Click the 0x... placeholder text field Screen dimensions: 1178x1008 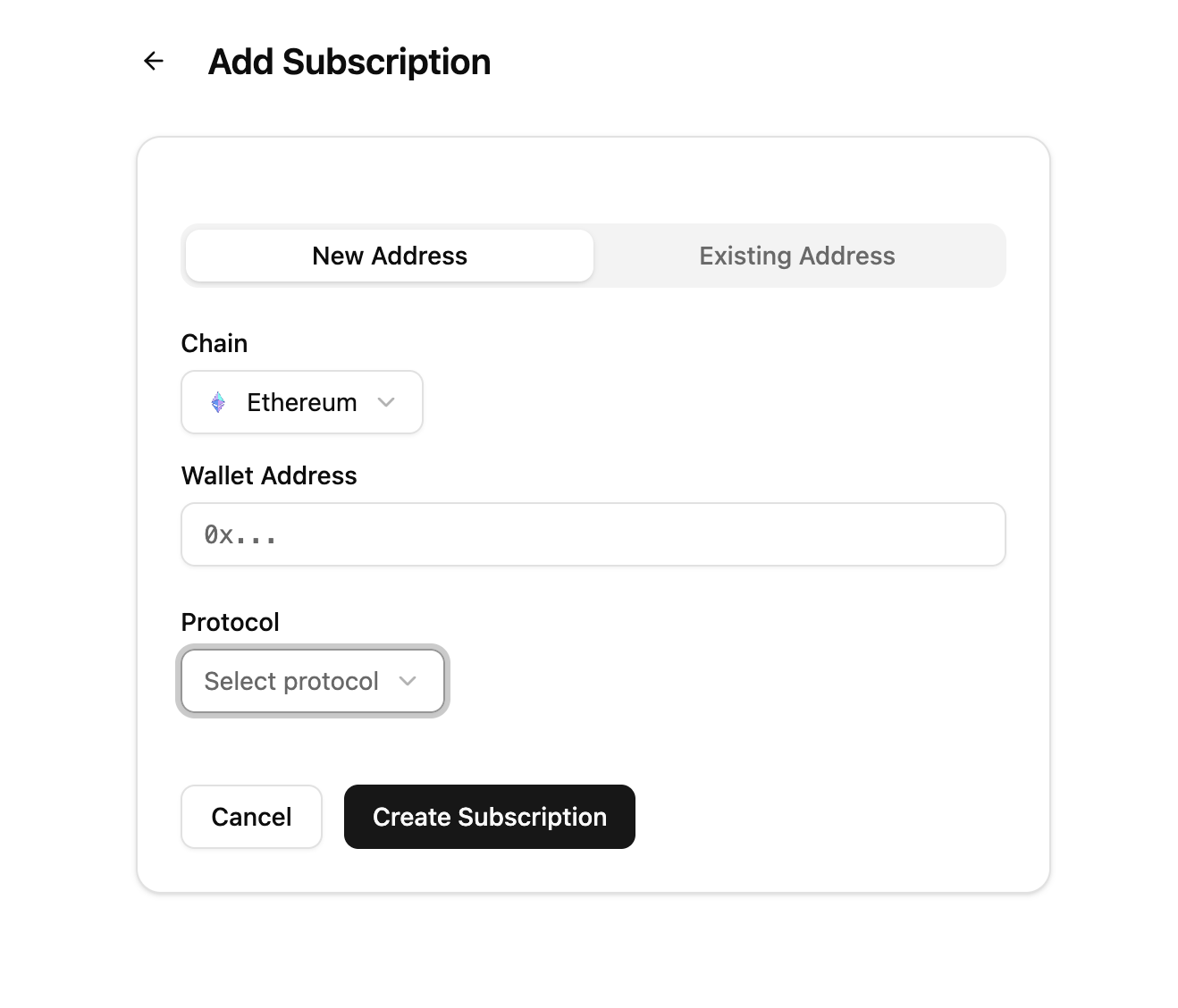tap(593, 533)
